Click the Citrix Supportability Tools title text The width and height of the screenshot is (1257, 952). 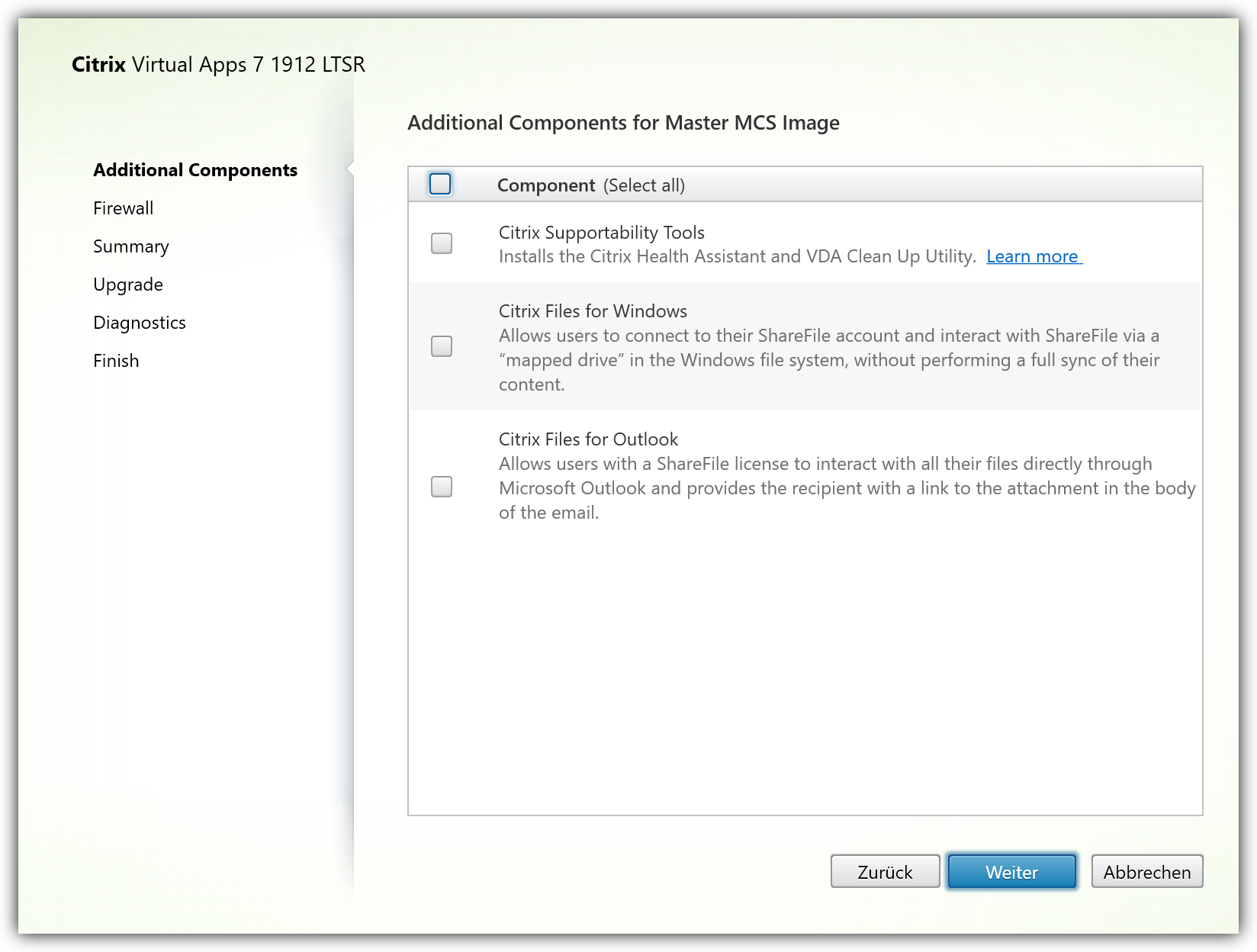click(601, 233)
